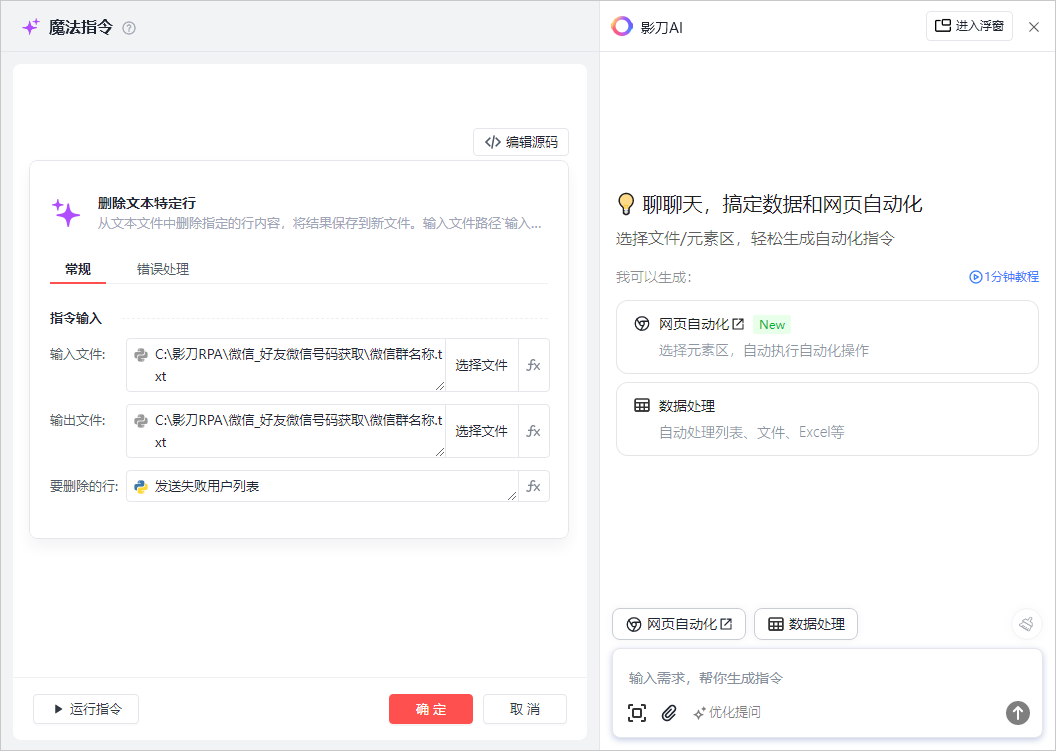Image resolution: width=1056 pixels, height=751 pixels.
Task: Click the 数据处理 quick button above chat
Action: pos(805,624)
